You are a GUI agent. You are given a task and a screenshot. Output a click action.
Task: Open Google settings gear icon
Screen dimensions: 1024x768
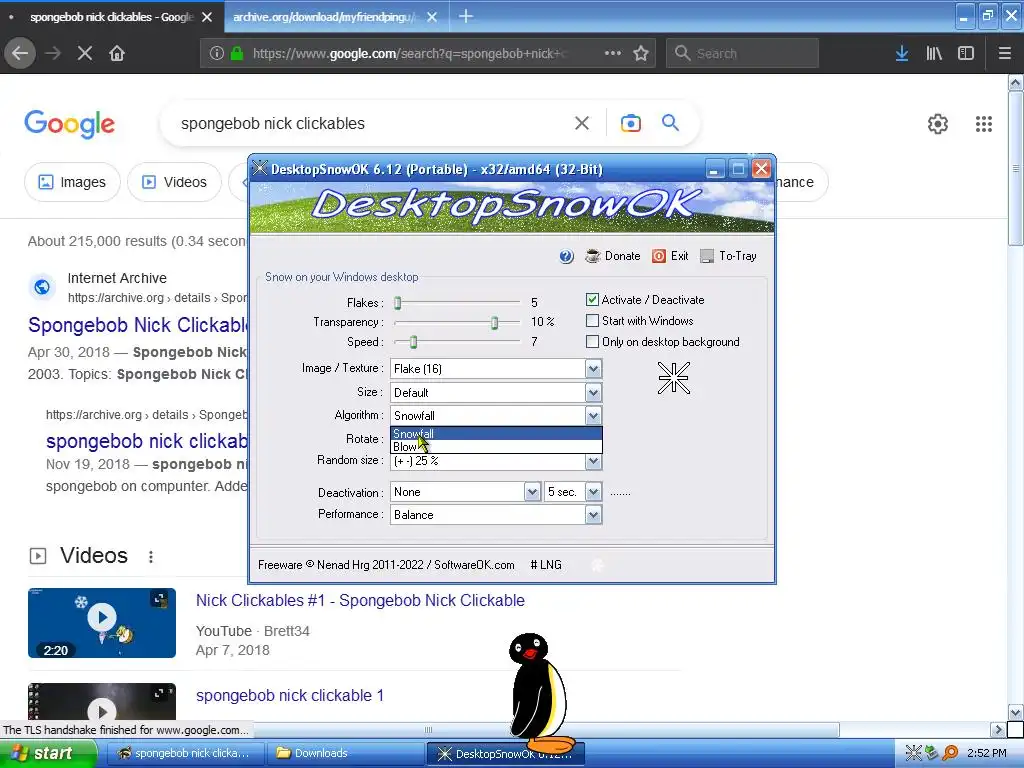tap(938, 123)
